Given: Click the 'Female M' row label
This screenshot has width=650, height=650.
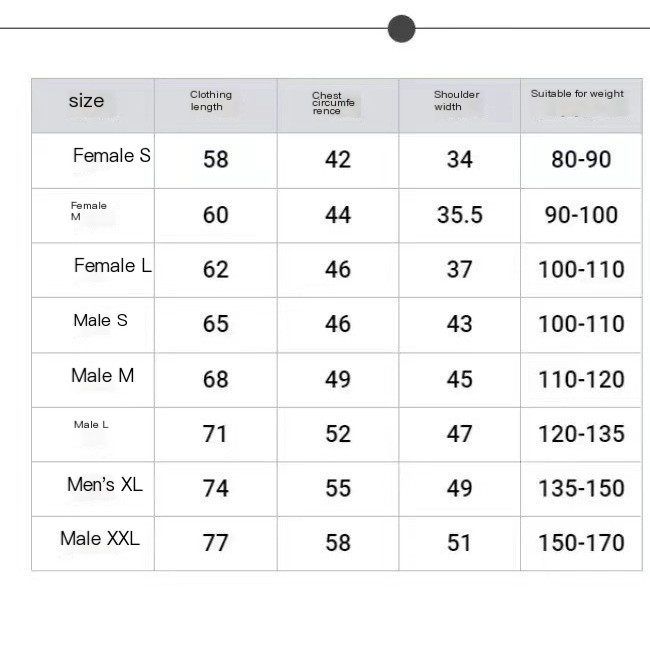Looking at the screenshot, I should 88,211.
